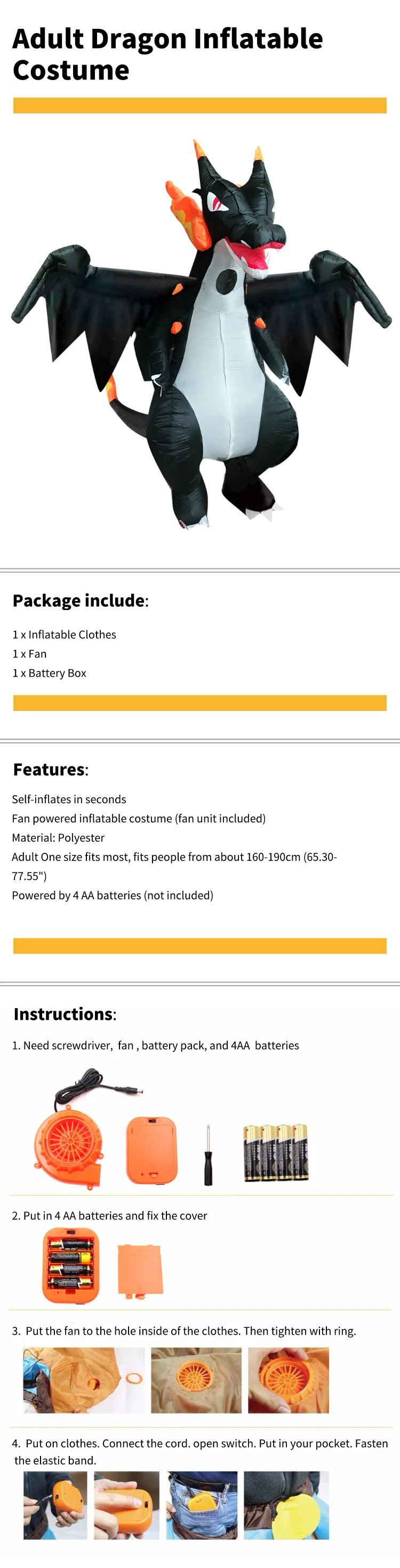
Task: Click the orange battery box image
Action: (x=151, y=1150)
